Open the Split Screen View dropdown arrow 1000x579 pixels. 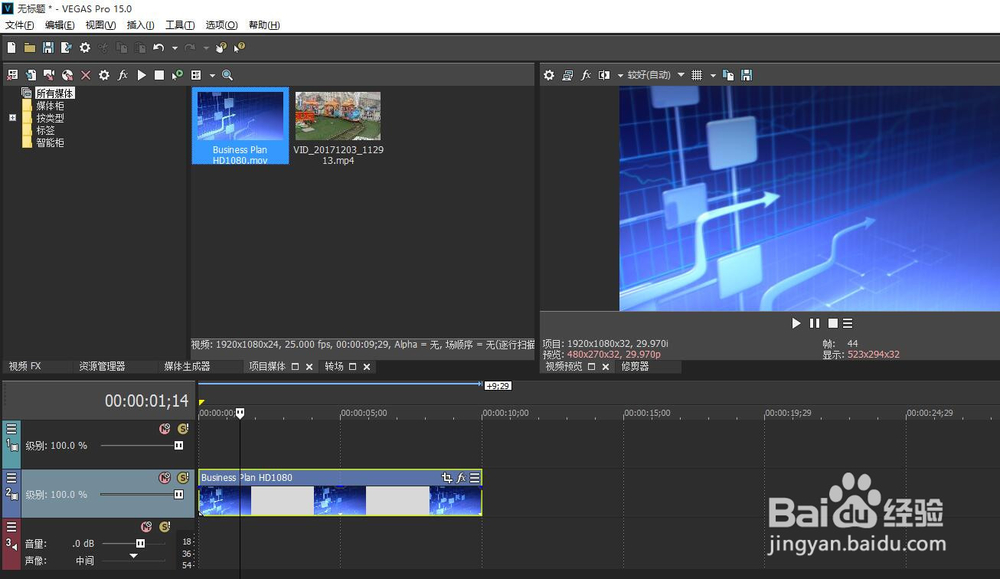pyautogui.click(x=620, y=75)
